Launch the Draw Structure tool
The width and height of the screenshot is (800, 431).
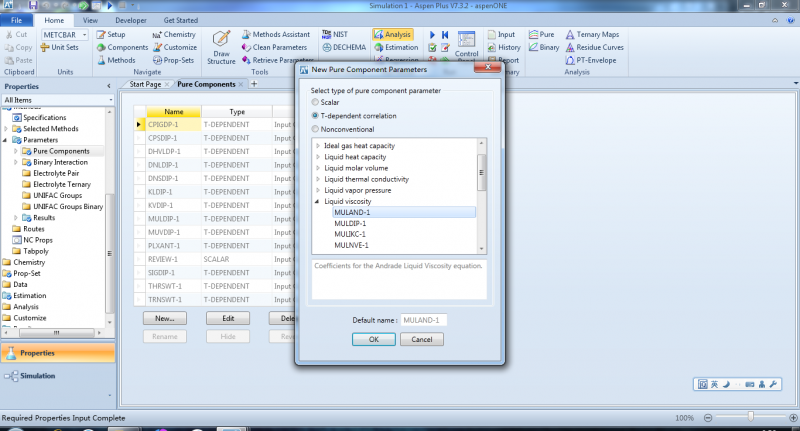(221, 47)
